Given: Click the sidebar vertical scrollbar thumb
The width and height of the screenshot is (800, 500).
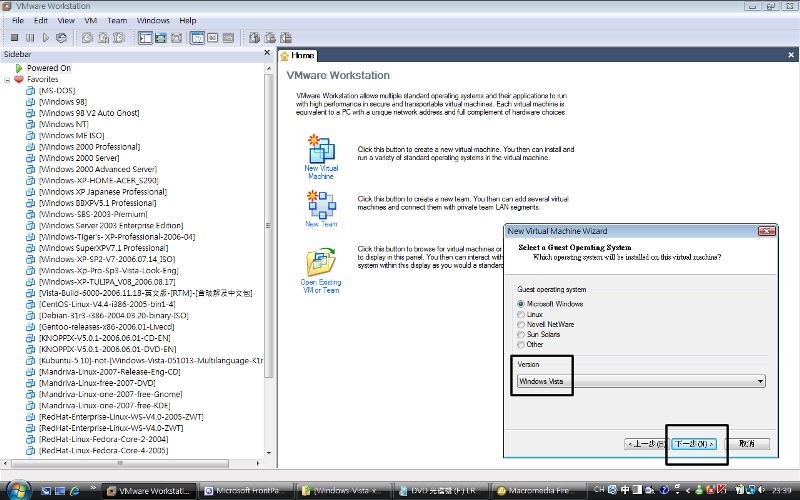Looking at the screenshot, I should pyautogui.click(x=268, y=226).
